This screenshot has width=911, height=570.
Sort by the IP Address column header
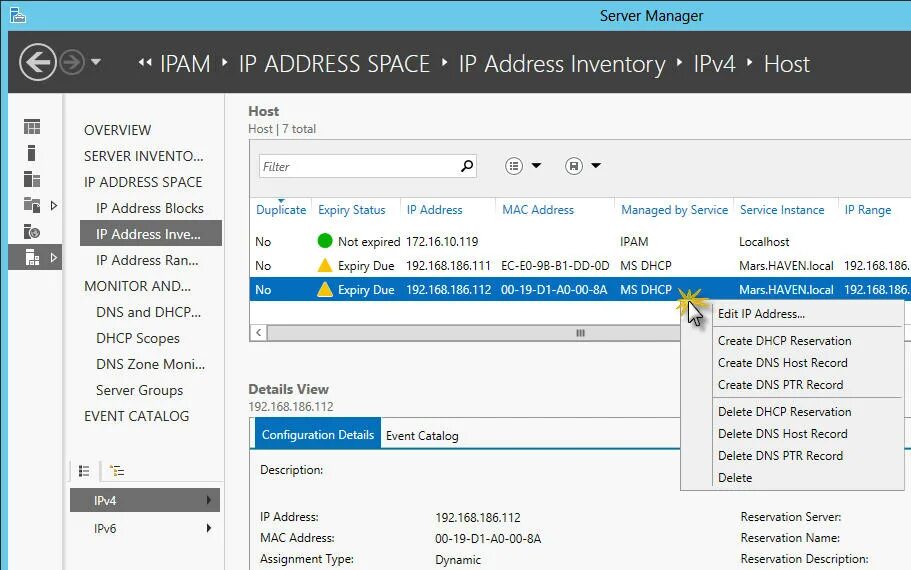click(435, 210)
